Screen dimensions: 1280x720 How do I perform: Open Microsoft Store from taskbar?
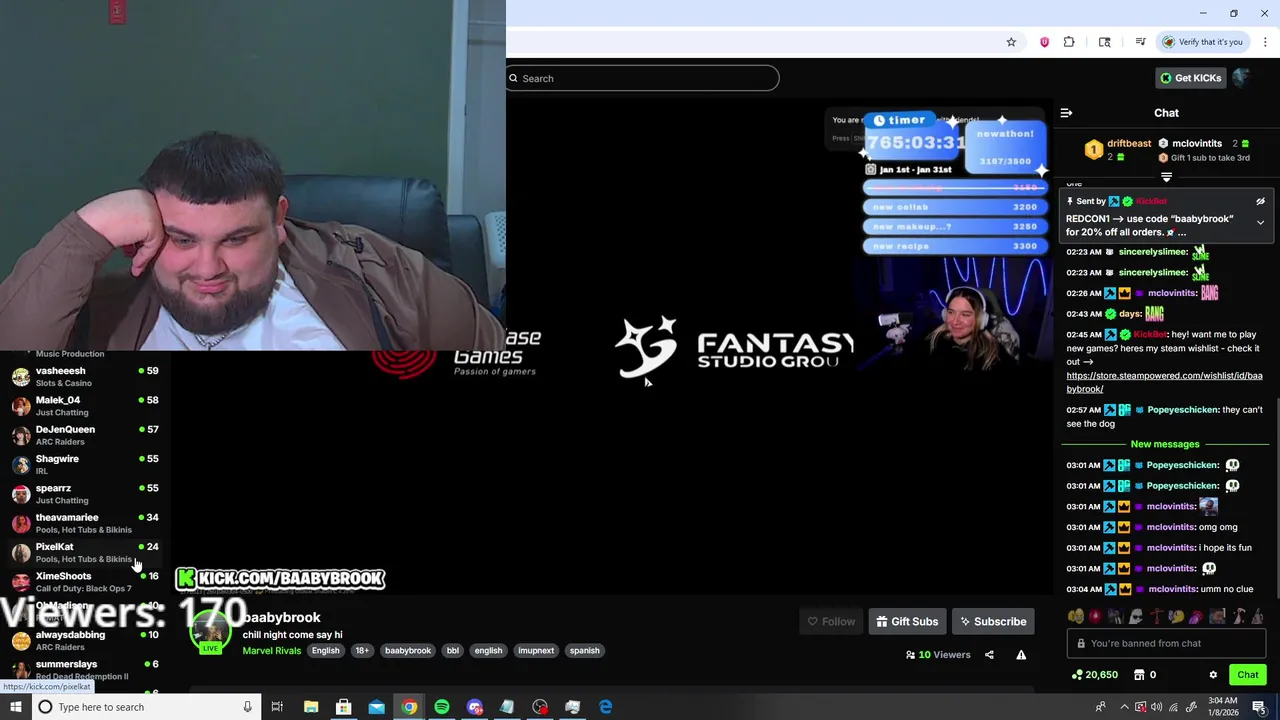[x=343, y=707]
